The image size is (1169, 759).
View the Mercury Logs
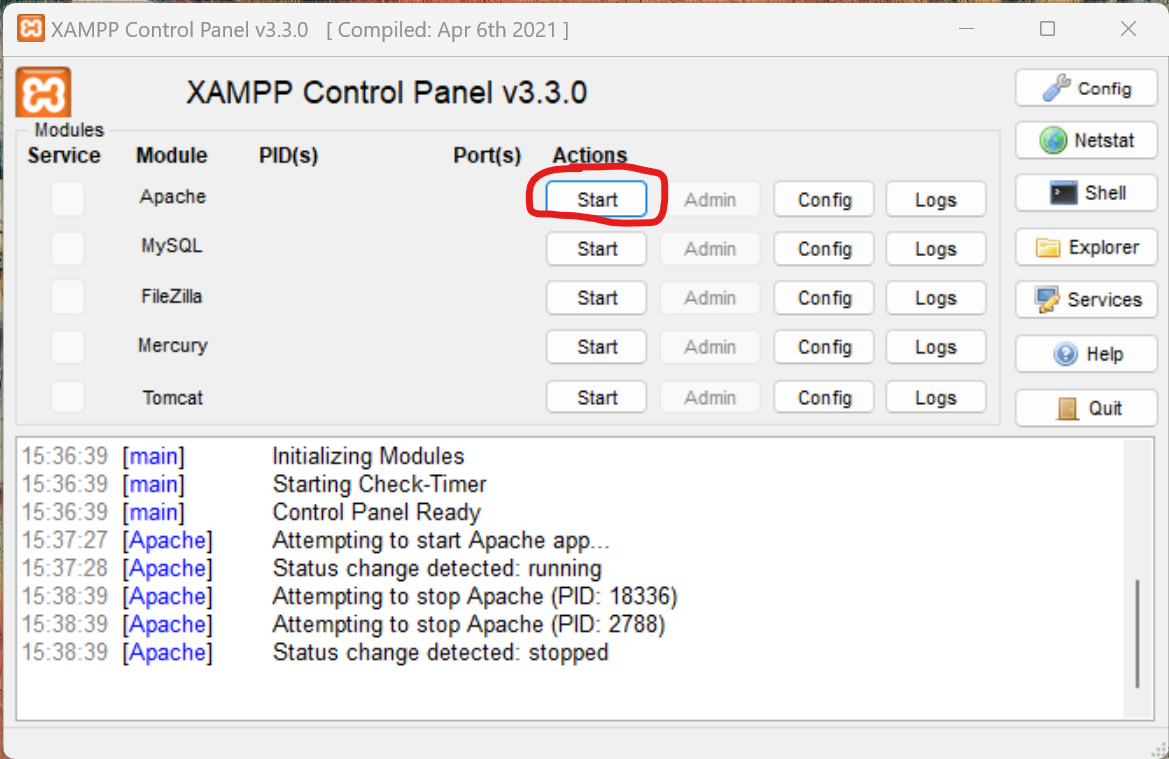pyautogui.click(x=935, y=347)
